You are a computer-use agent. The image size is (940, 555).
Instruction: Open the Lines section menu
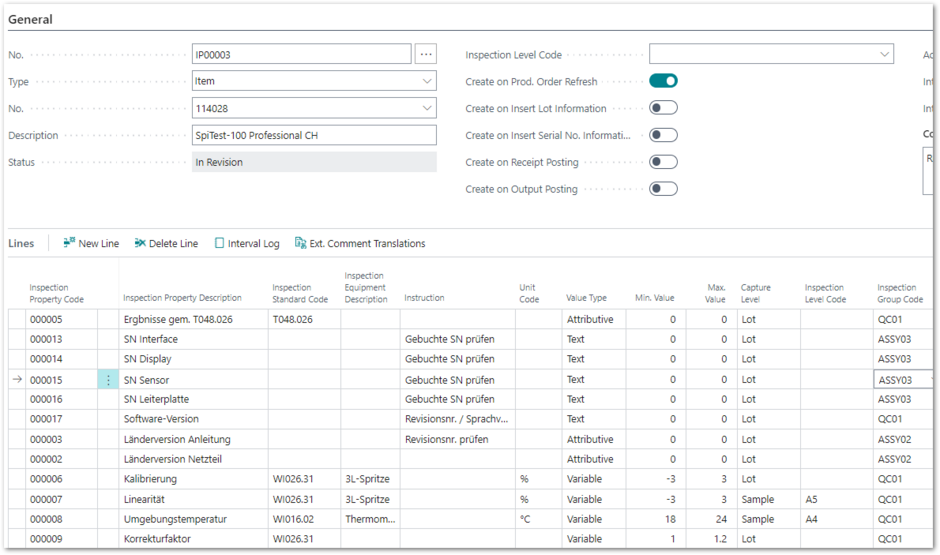21,243
